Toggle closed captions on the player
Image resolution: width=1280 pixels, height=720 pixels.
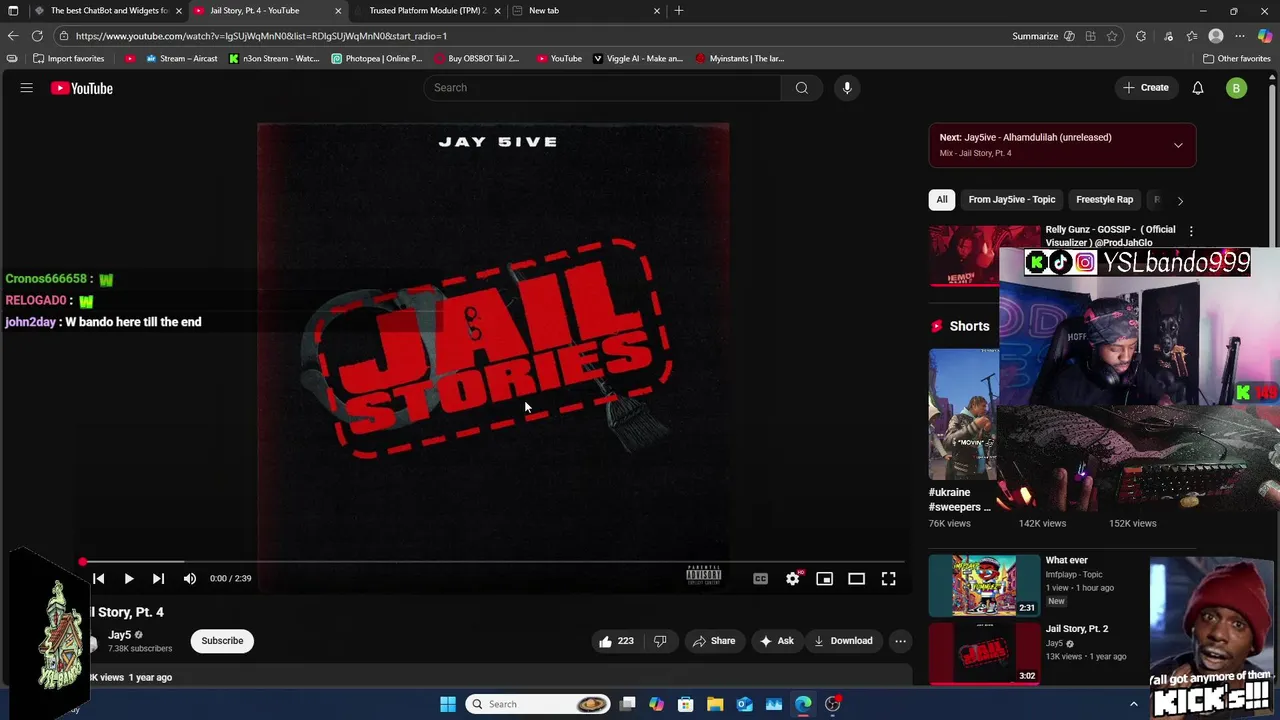(x=761, y=578)
